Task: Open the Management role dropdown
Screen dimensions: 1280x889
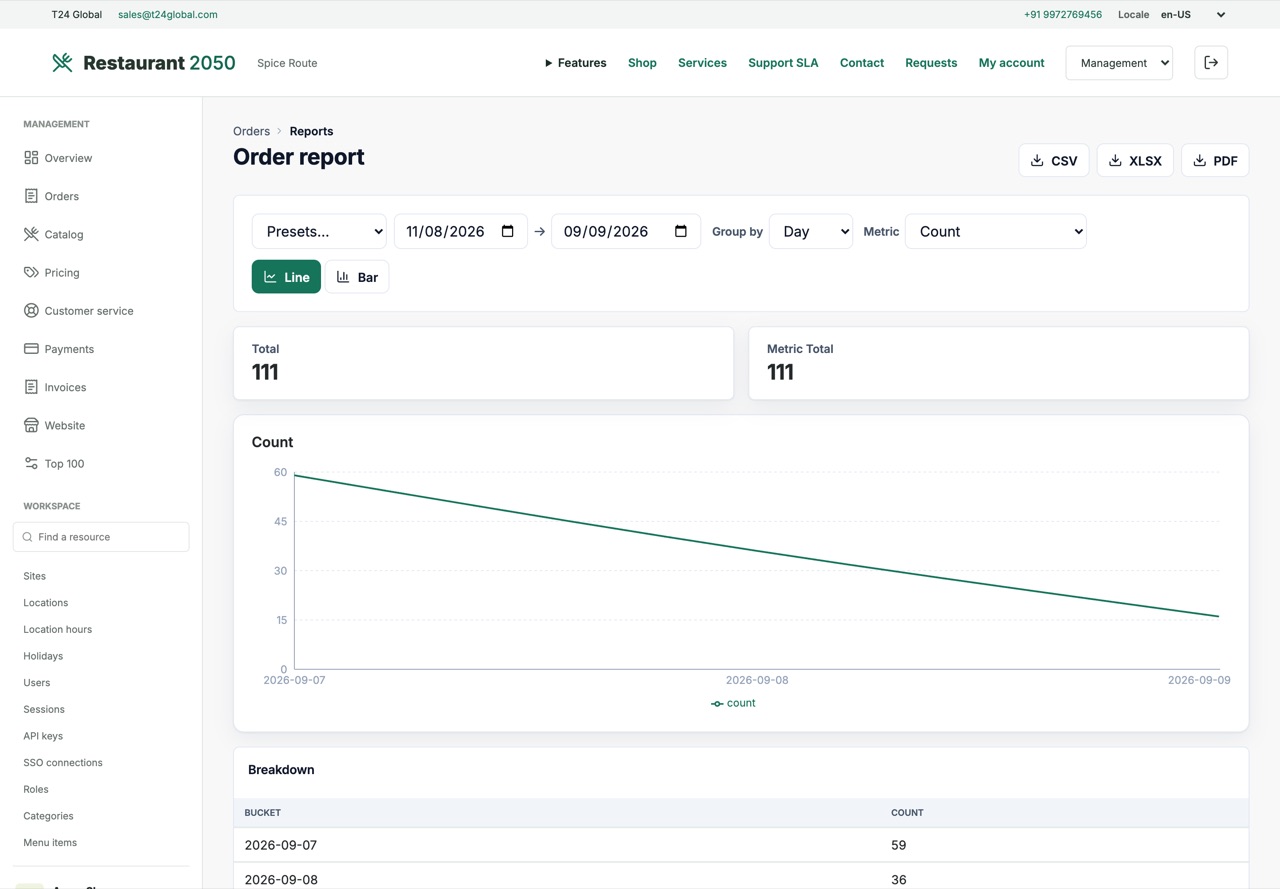Action: point(1119,62)
